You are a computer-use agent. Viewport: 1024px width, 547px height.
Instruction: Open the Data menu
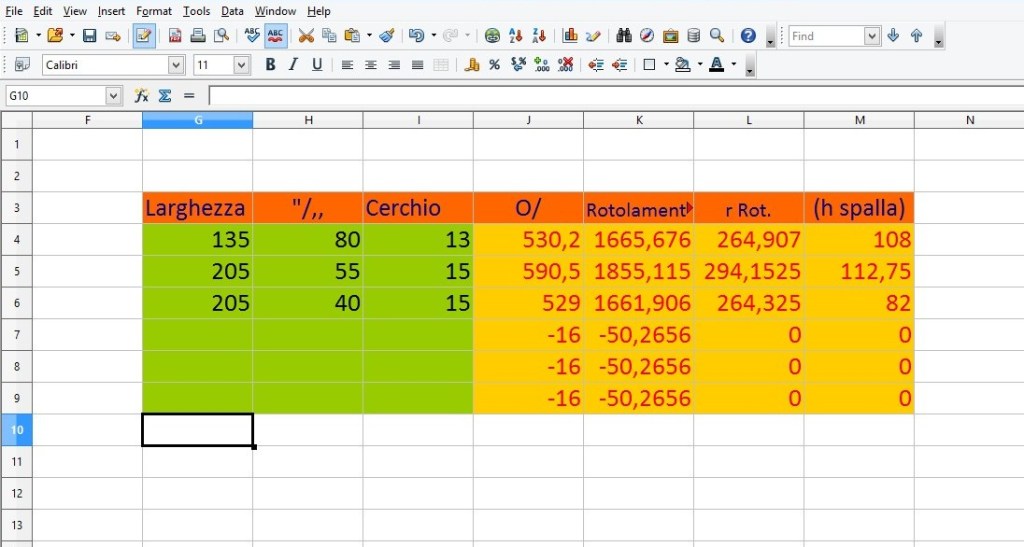[x=232, y=11]
